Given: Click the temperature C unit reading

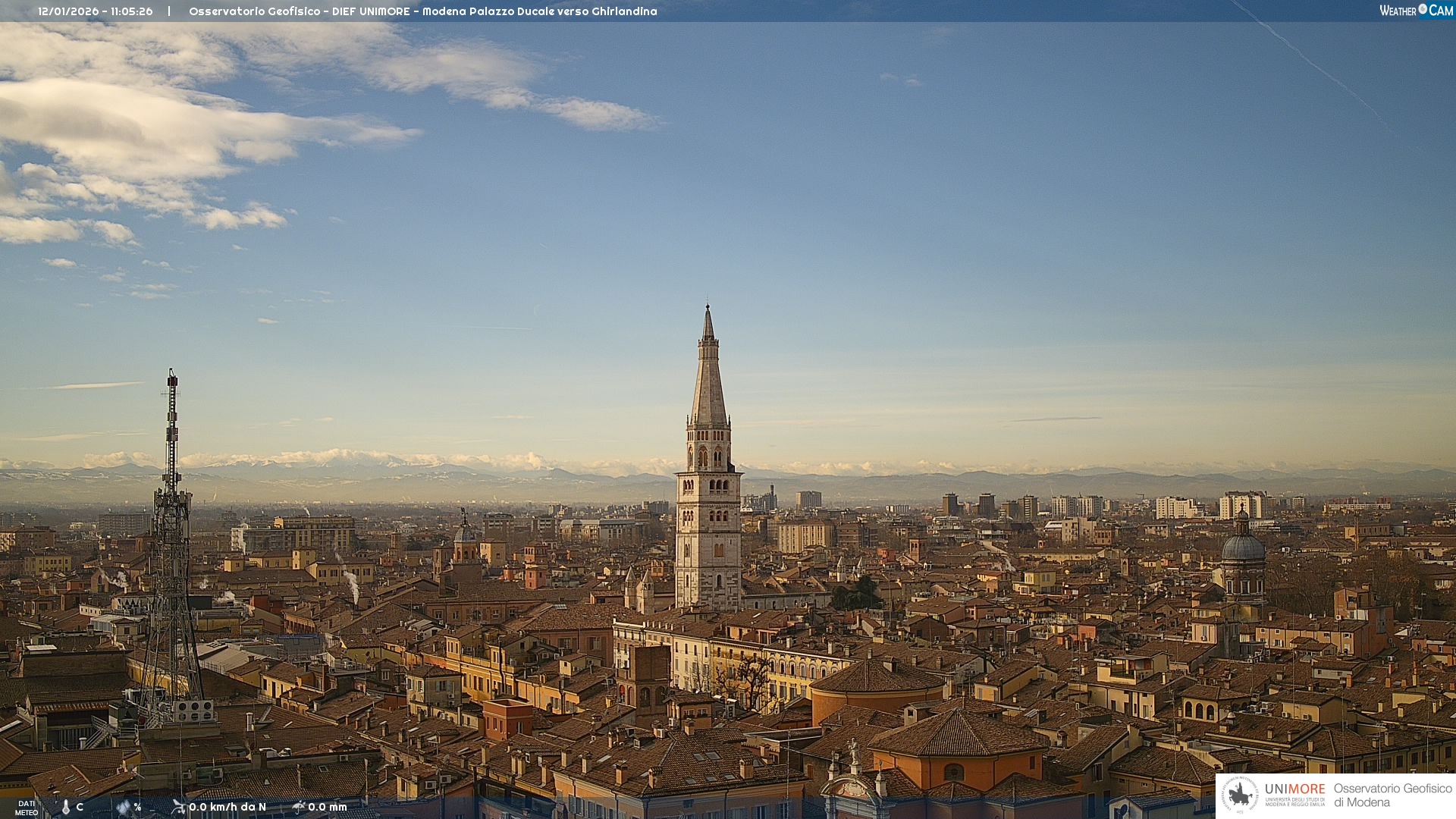Looking at the screenshot, I should [x=80, y=807].
